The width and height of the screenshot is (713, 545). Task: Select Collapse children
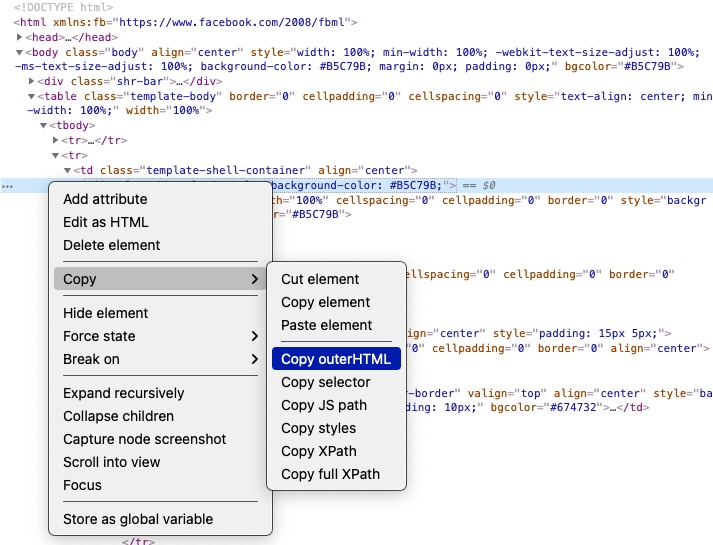160,416
